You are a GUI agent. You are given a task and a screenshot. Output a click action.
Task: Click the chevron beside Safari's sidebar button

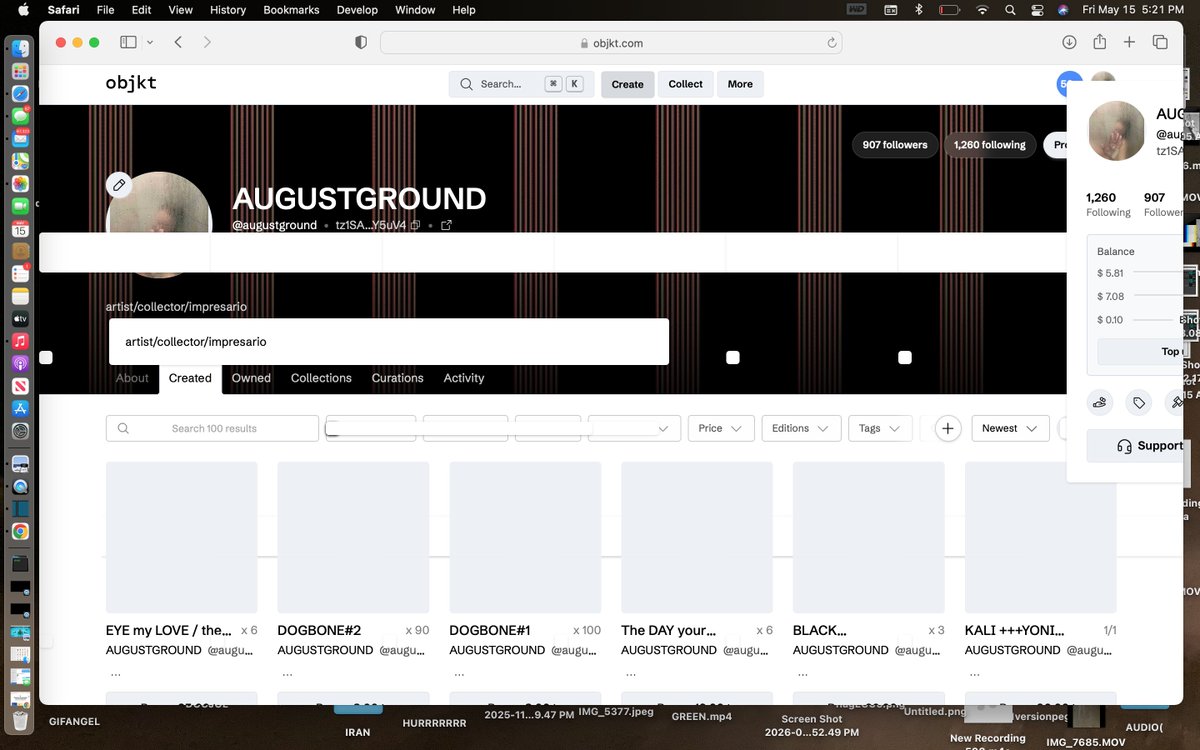click(150, 42)
